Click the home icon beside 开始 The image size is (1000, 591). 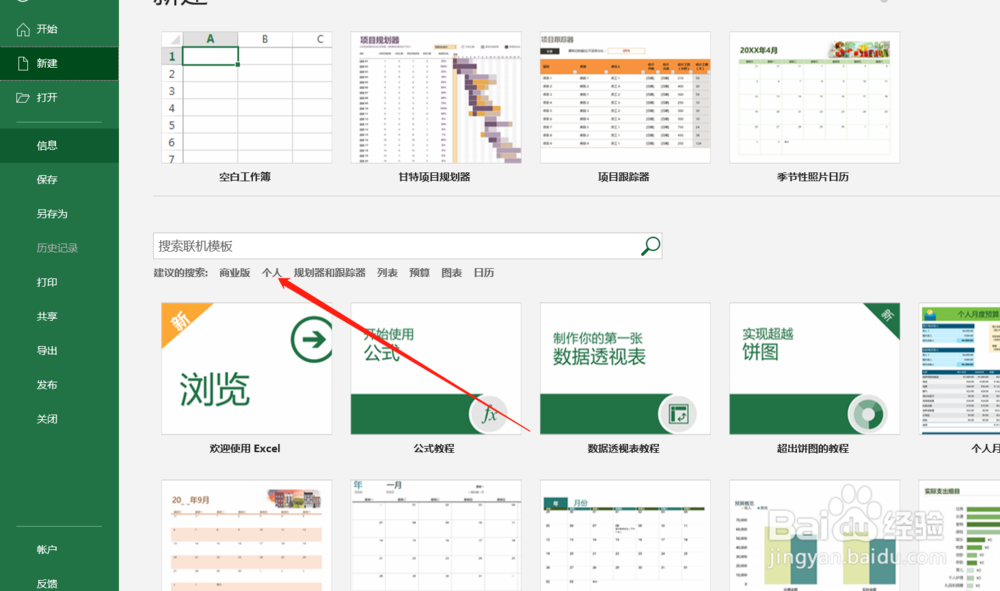point(23,29)
